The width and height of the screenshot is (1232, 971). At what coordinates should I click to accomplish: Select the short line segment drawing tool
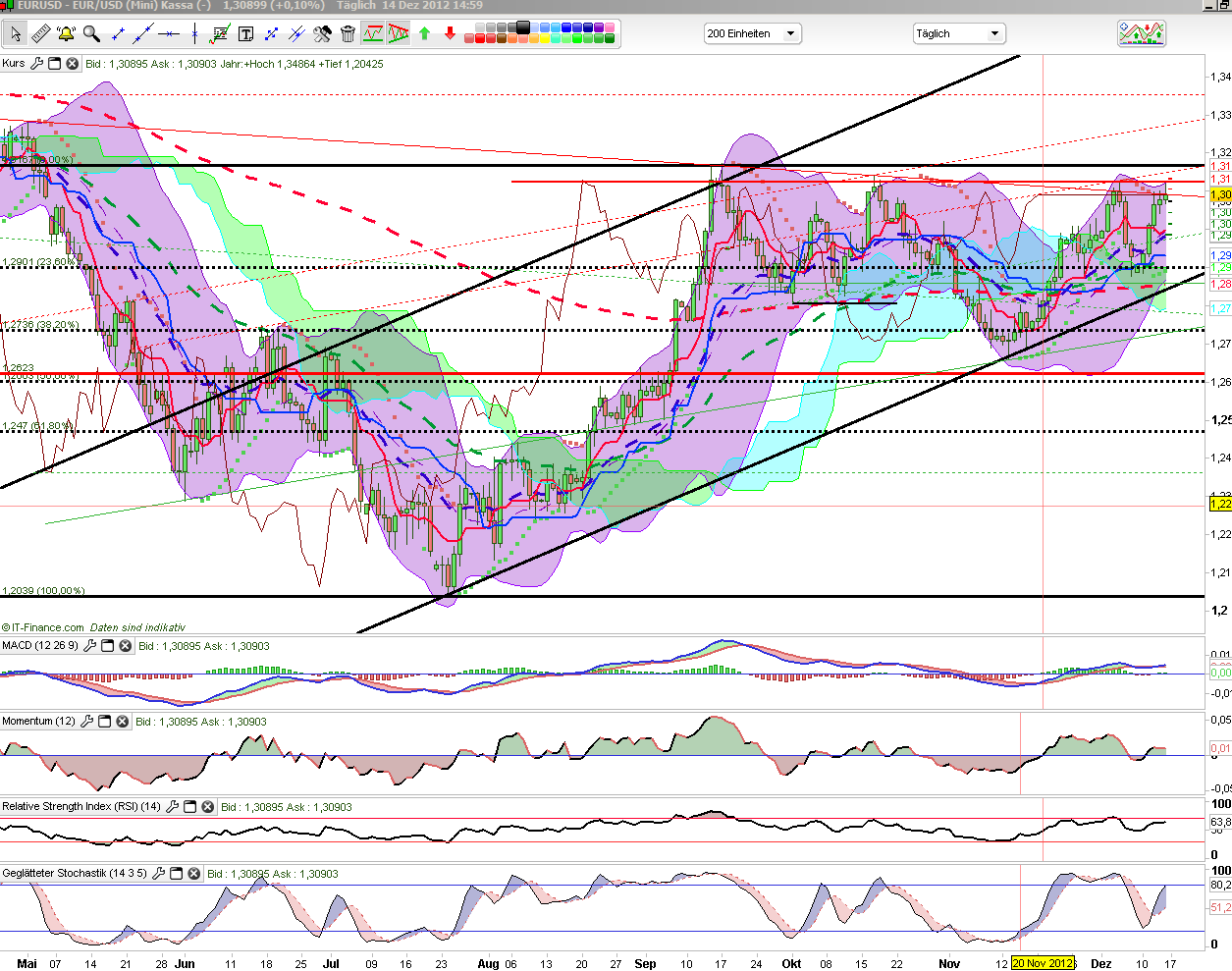[118, 34]
